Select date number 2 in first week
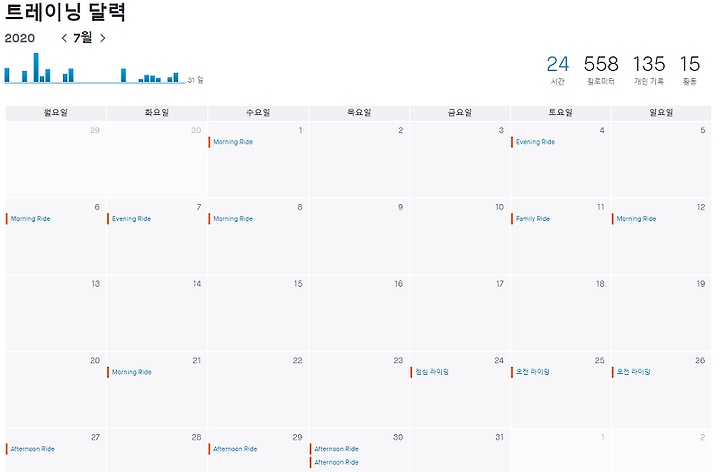The image size is (720, 472). 400,130
